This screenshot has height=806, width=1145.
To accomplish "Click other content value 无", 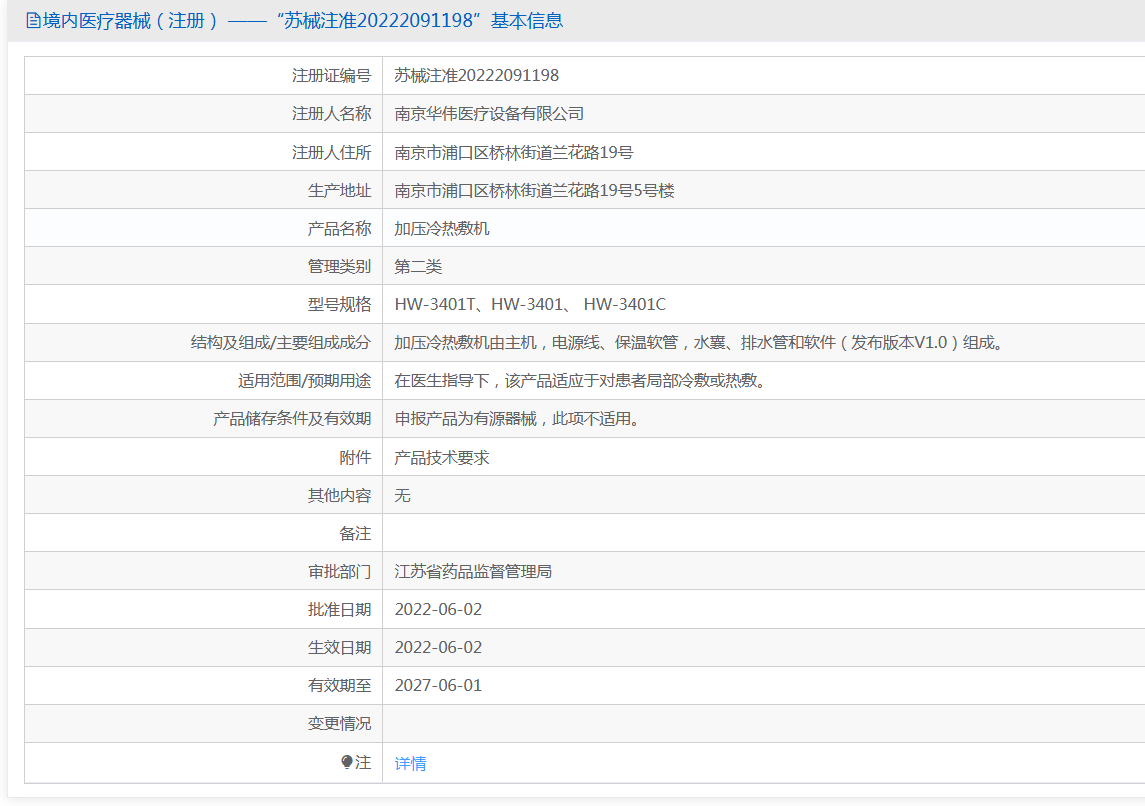I will point(402,496).
